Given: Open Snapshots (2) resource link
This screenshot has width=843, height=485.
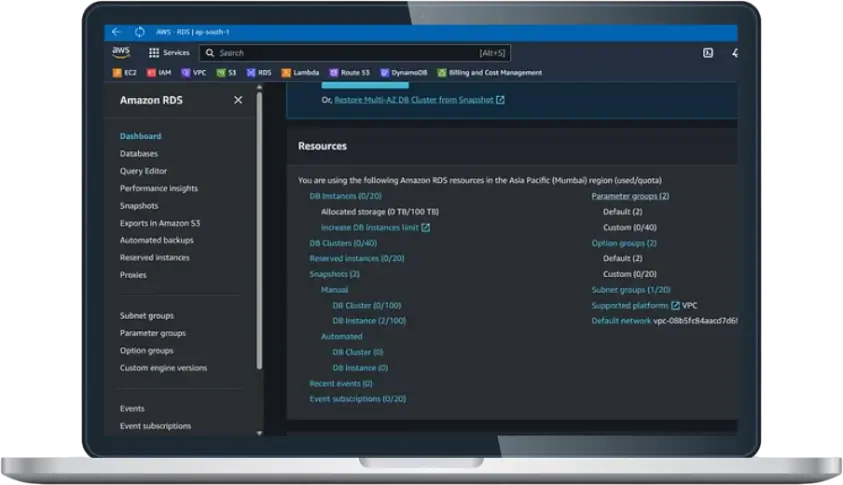Looking at the screenshot, I should [x=334, y=274].
